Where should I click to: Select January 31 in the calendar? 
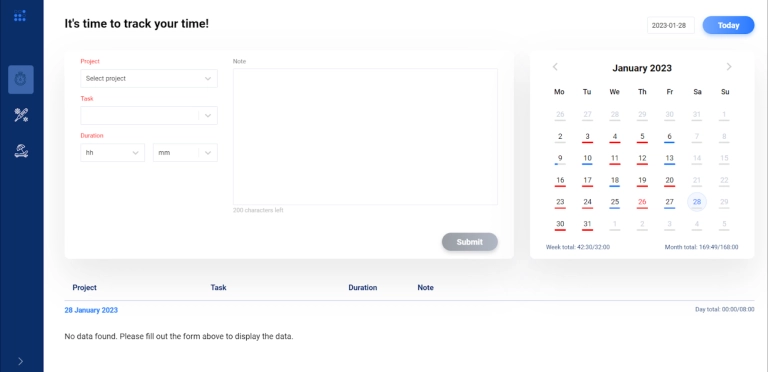pyautogui.click(x=587, y=224)
